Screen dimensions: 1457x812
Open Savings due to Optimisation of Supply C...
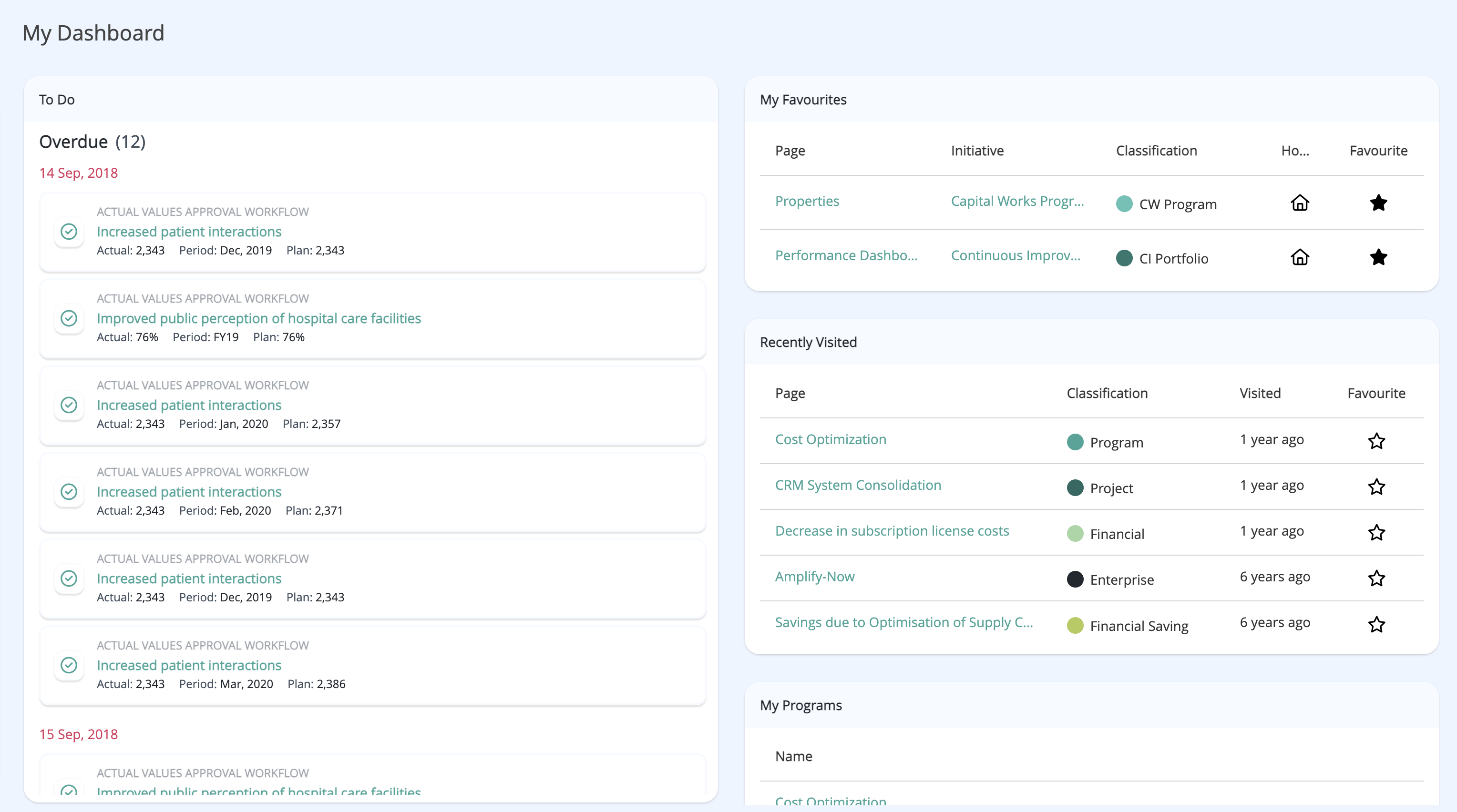coord(903,622)
